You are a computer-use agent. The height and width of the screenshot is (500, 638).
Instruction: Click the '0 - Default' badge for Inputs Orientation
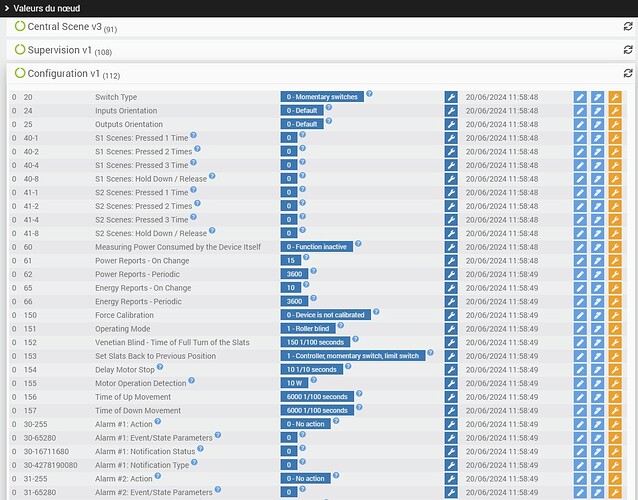click(302, 111)
